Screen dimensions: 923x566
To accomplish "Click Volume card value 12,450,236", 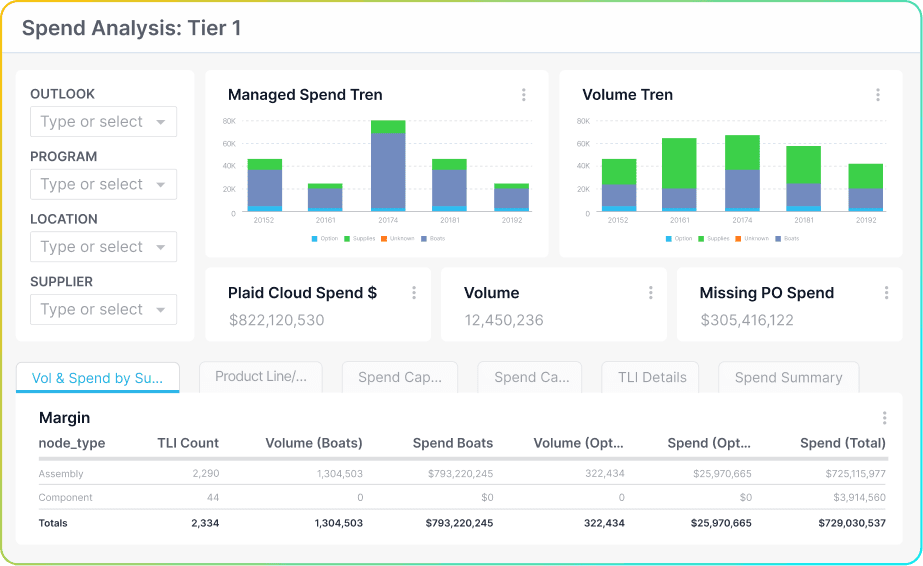I will [x=504, y=320].
